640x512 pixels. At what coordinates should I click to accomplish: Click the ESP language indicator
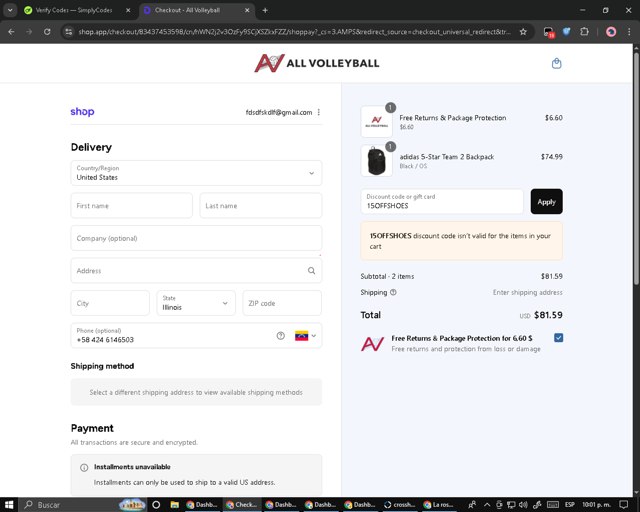point(570,505)
